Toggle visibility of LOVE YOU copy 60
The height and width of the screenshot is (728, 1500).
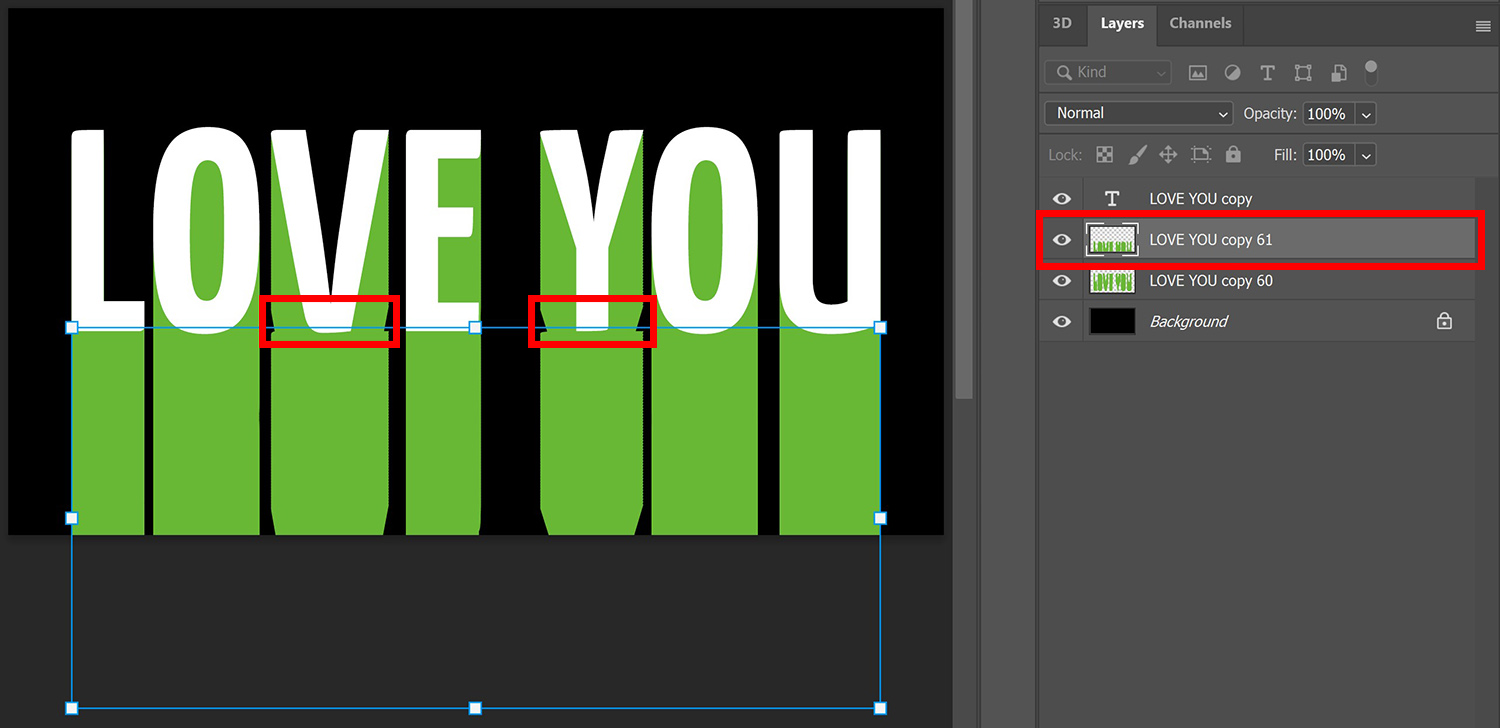(x=1061, y=281)
